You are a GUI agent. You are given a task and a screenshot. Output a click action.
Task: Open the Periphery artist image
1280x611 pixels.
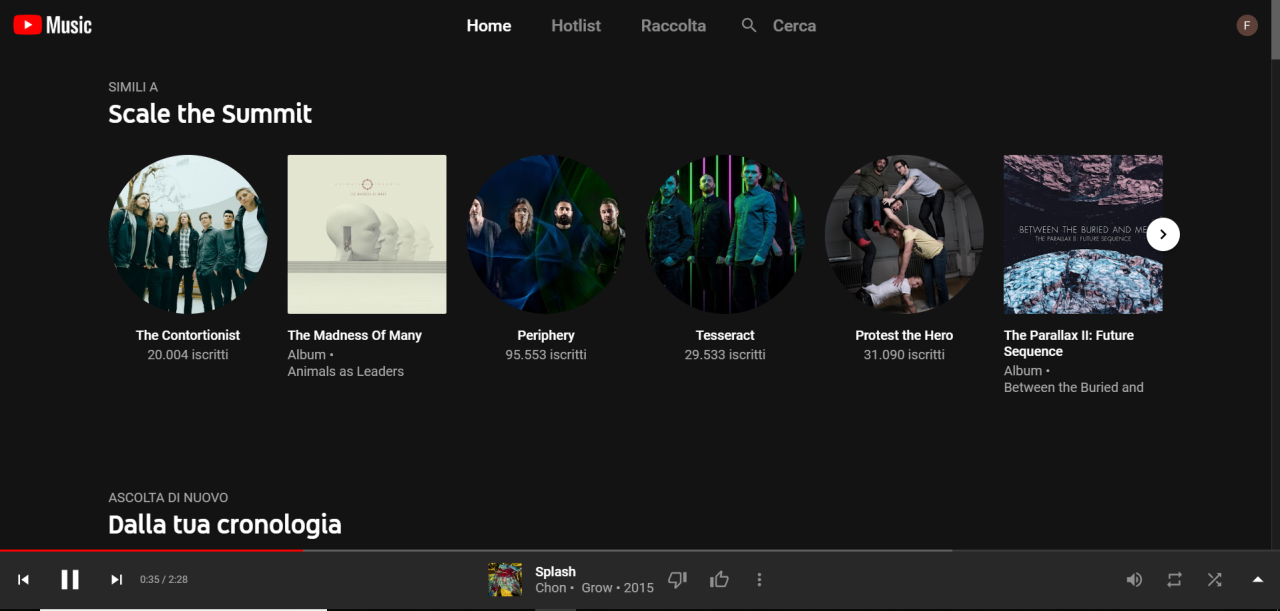tap(546, 234)
